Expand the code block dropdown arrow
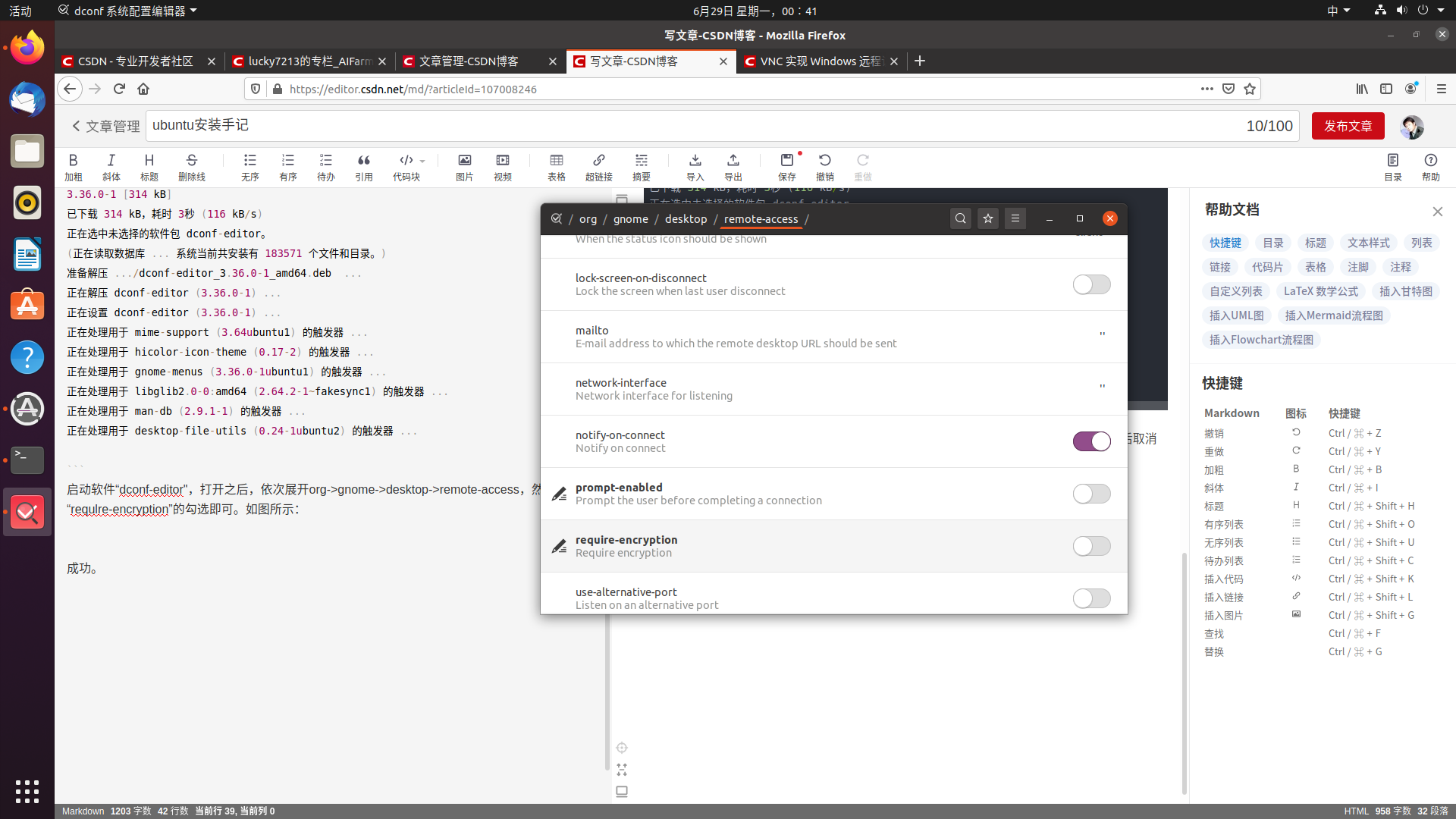Viewport: 1456px width, 819px height. click(x=422, y=161)
